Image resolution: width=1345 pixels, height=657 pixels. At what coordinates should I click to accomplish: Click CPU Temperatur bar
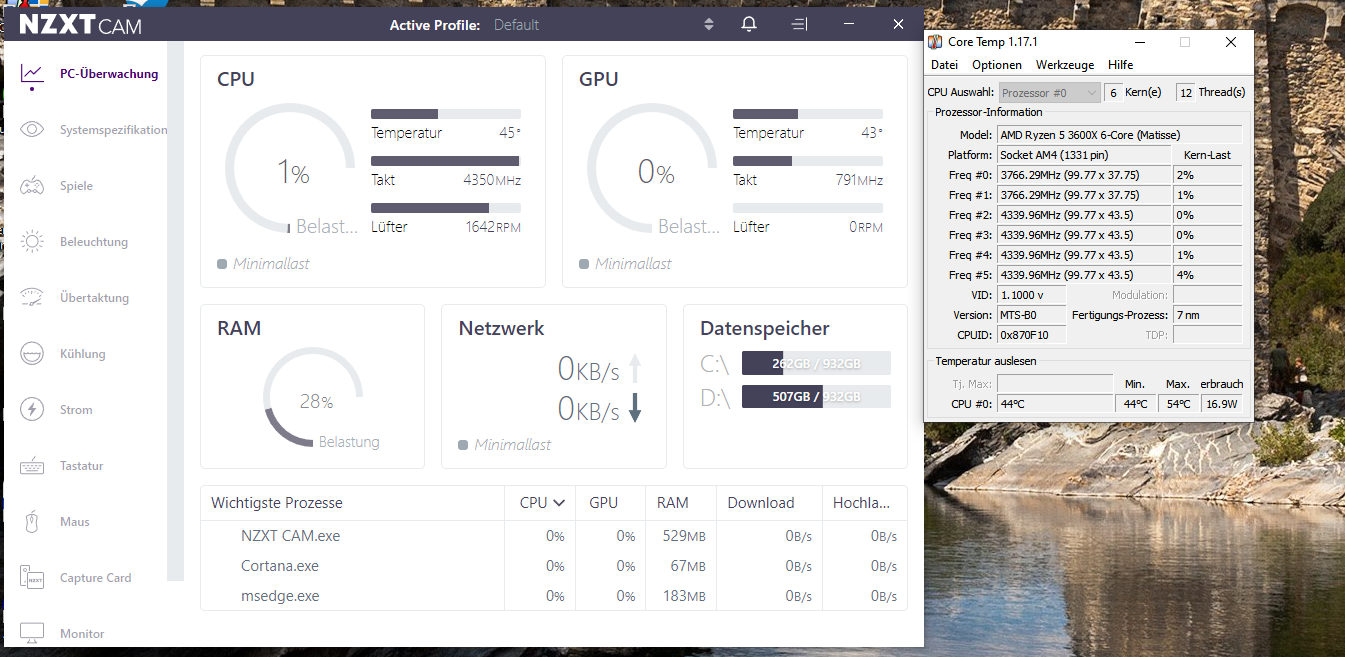point(445,114)
